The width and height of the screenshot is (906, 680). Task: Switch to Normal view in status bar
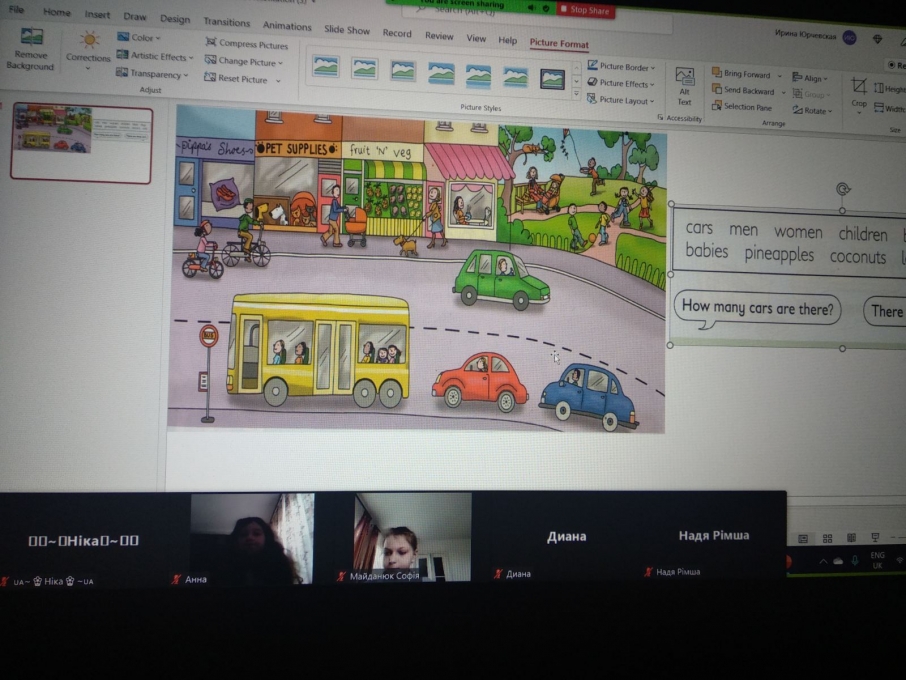[x=803, y=538]
